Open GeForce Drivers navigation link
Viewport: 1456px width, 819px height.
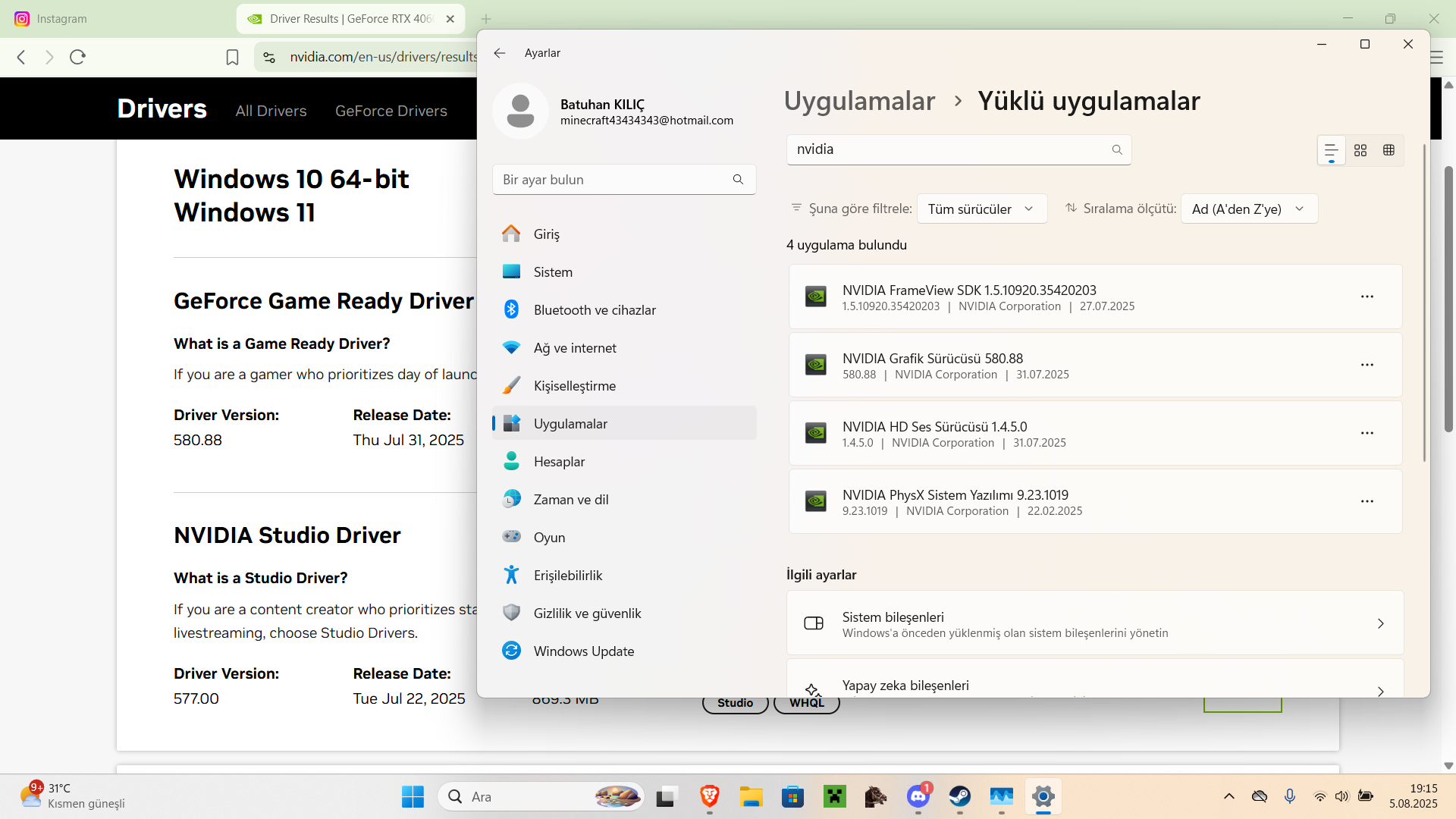(x=391, y=111)
